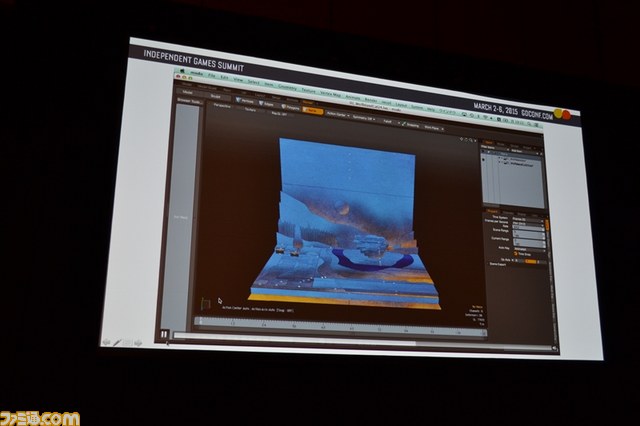The width and height of the screenshot is (640, 426).
Task: Open the Symmetry dropdown
Action: pos(364,118)
